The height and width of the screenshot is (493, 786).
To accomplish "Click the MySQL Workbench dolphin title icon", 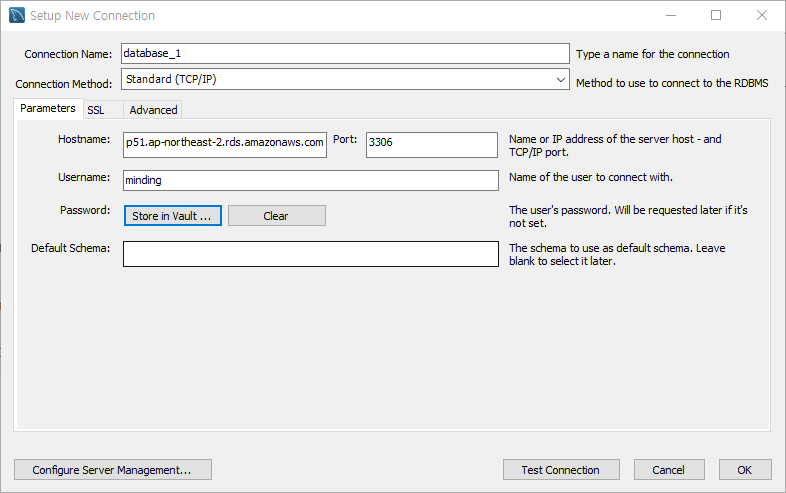I will click(x=17, y=15).
